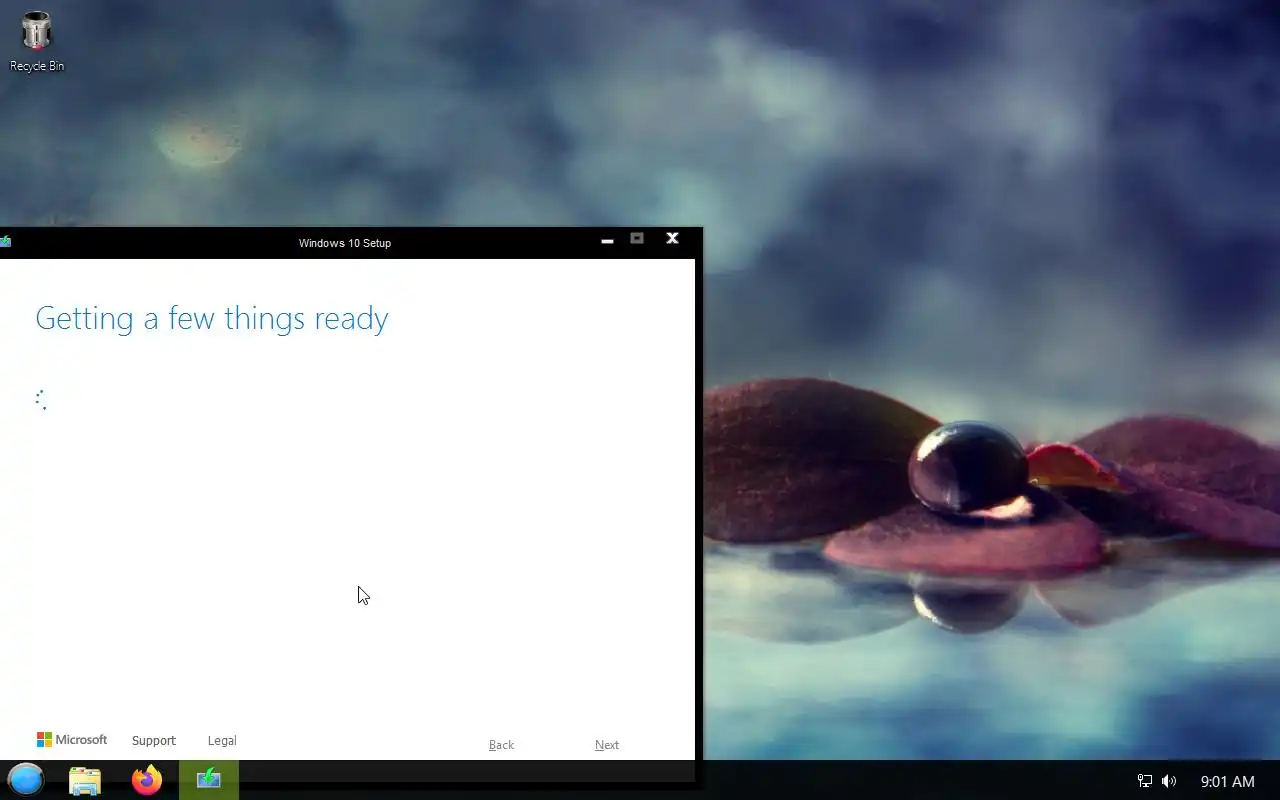Open the Legal link in Setup
The image size is (1280, 800).
[x=222, y=741]
